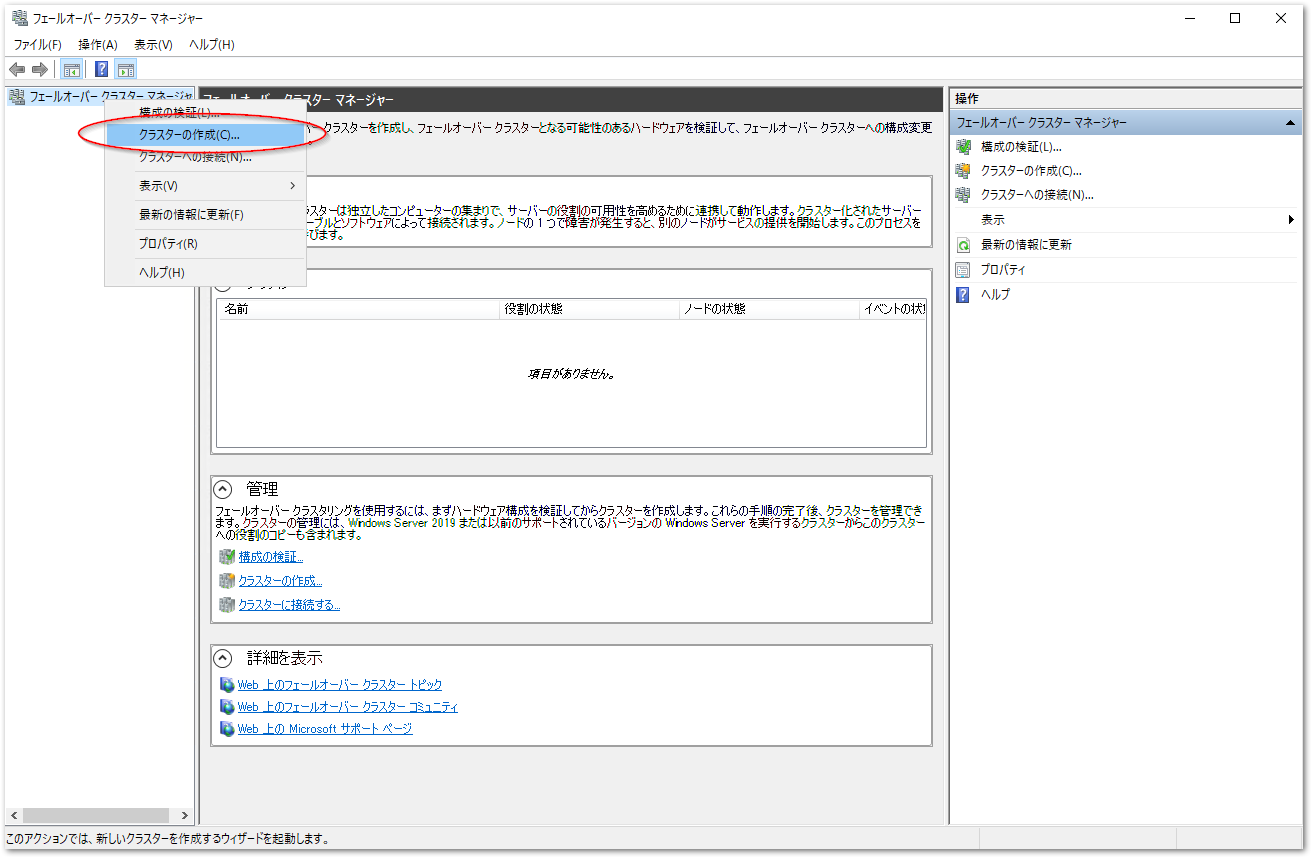Click the left arrow of the tree pane scrollbar
Screen dimensions: 1312x858
point(13,816)
